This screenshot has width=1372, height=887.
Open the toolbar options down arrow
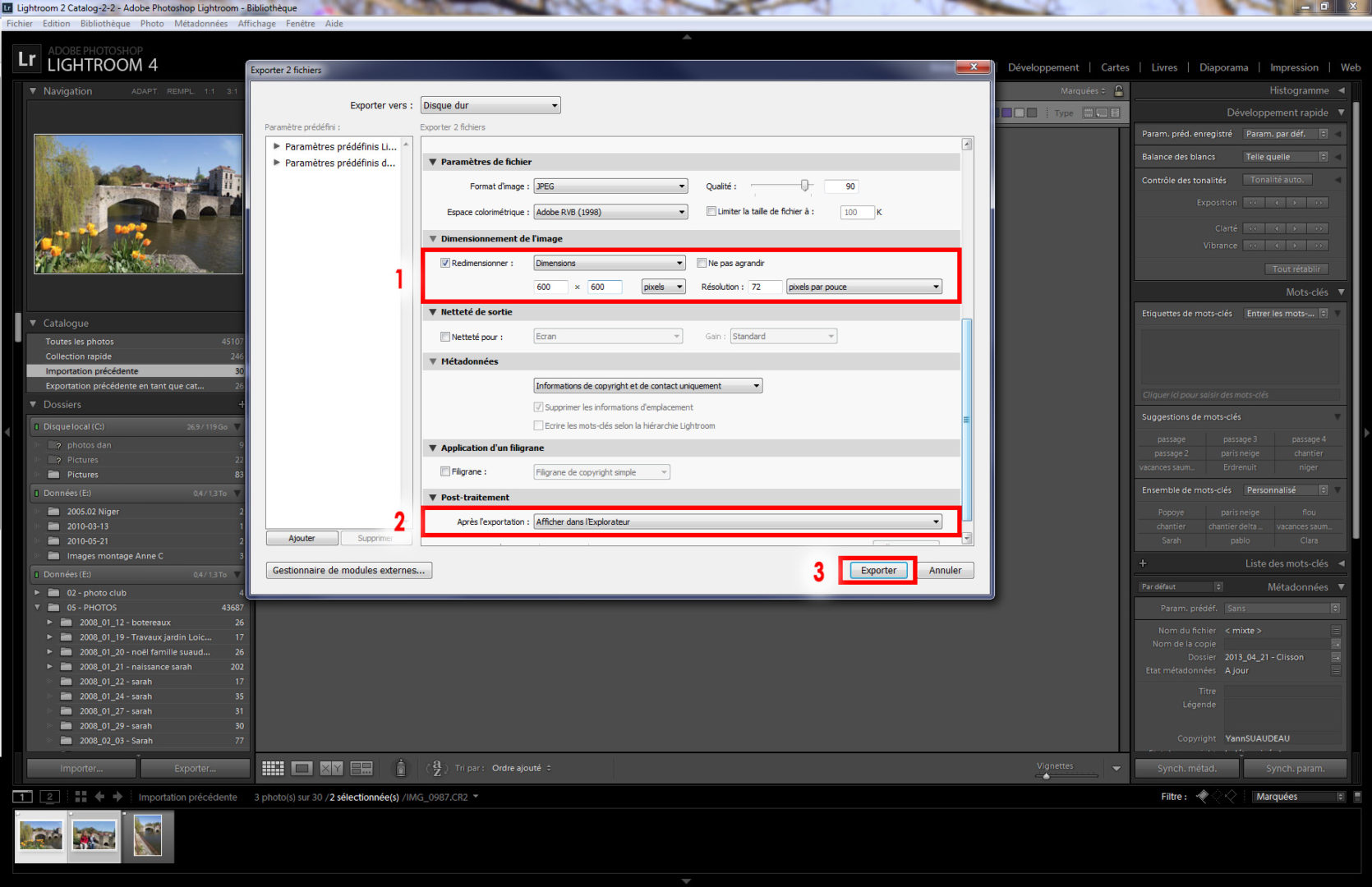(x=1116, y=769)
